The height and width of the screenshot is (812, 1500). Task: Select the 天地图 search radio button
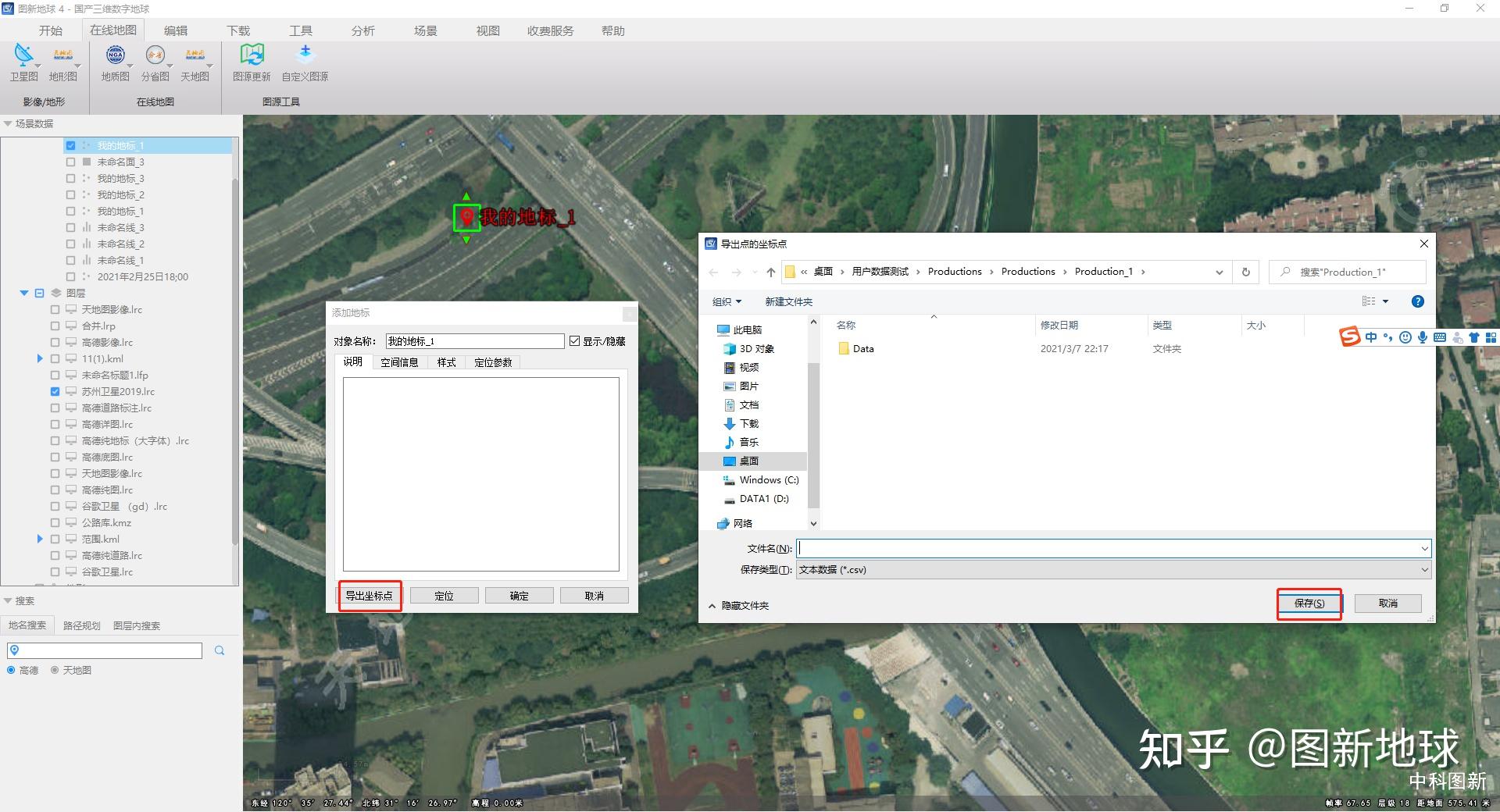tap(55, 670)
